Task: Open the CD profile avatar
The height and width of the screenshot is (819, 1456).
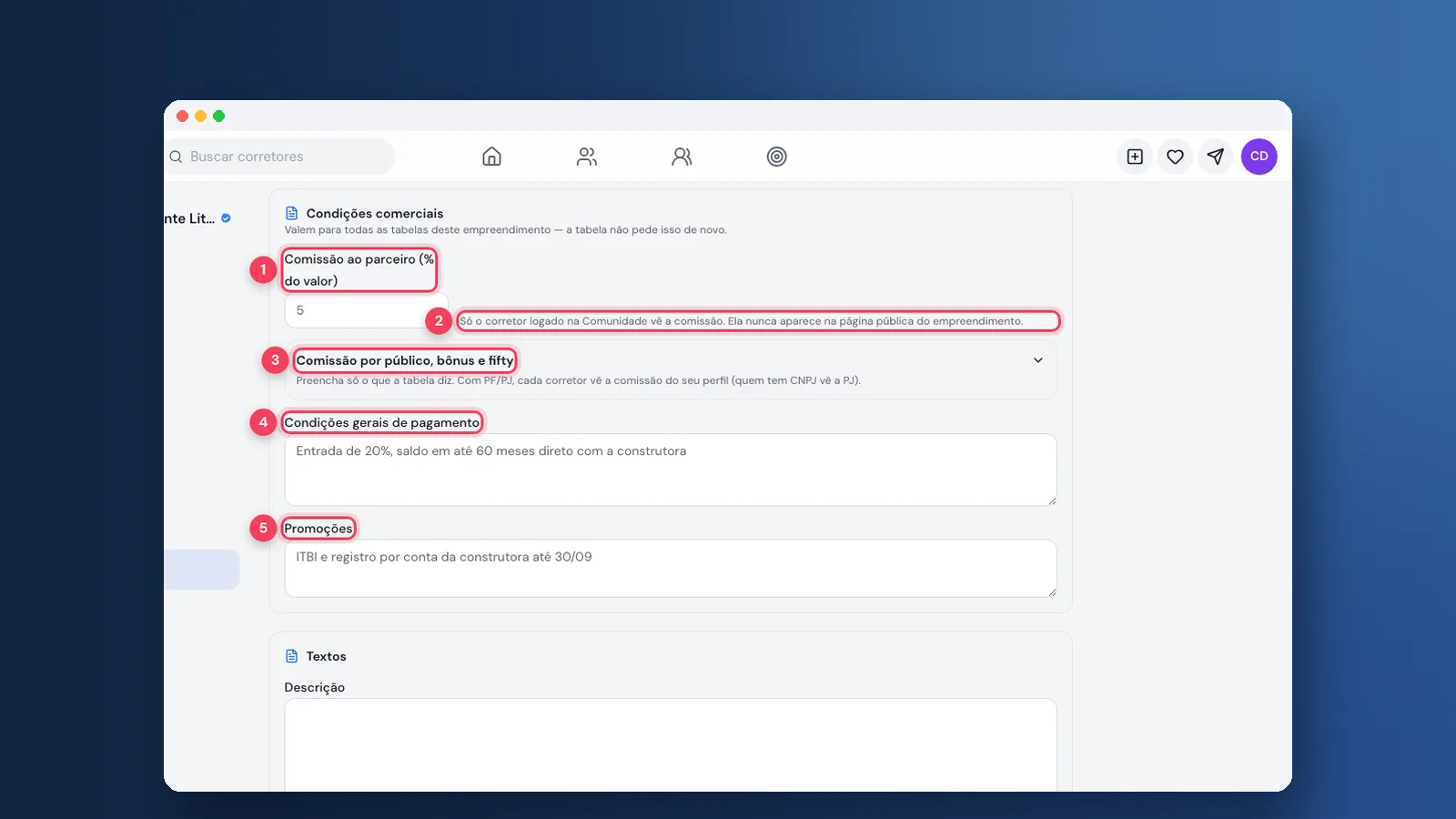Action: [1259, 157]
